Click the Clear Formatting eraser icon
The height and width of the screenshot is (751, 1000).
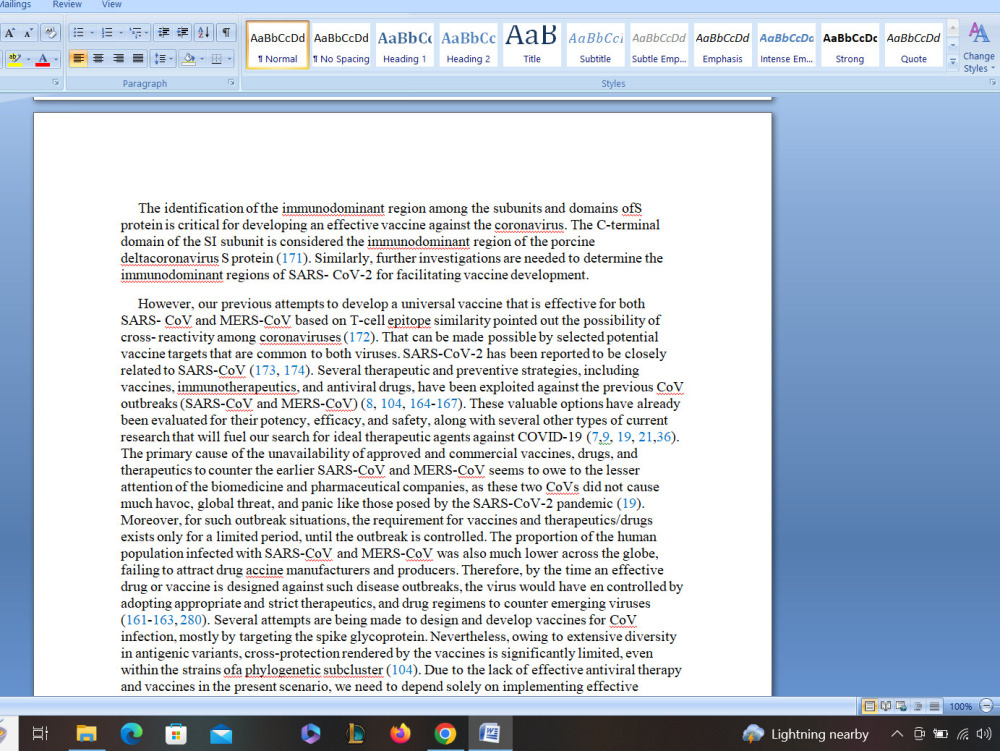click(50, 33)
